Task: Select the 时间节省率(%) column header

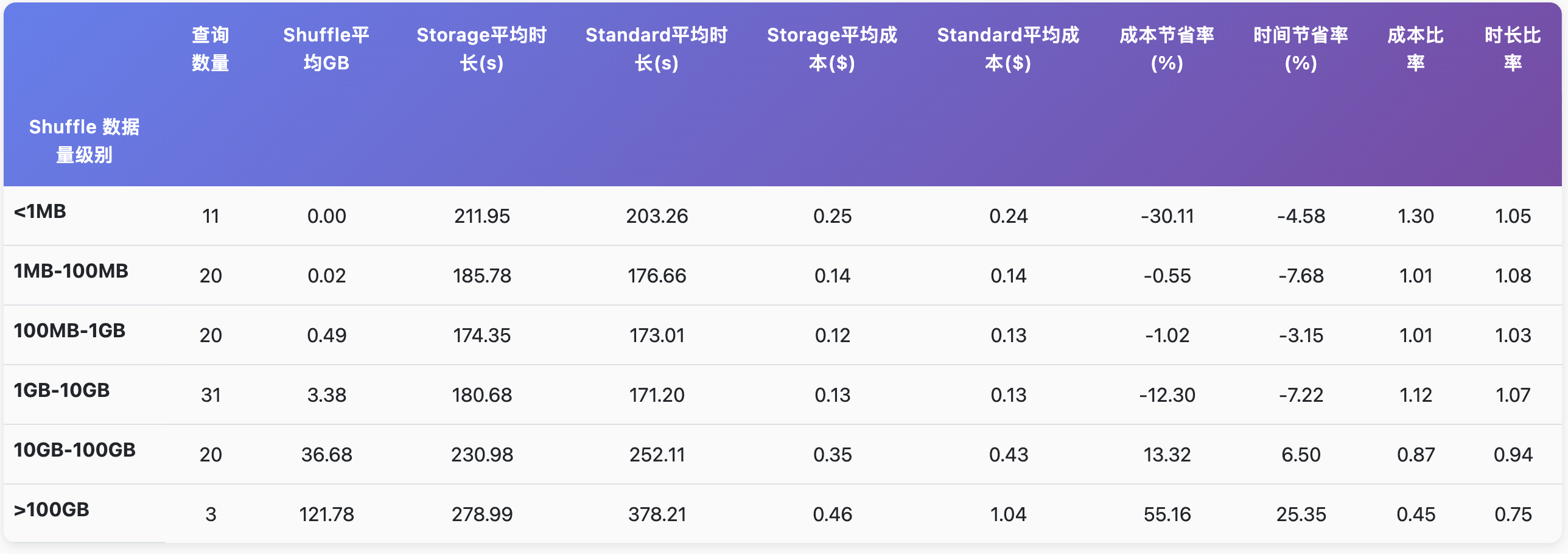Action: (x=1301, y=49)
